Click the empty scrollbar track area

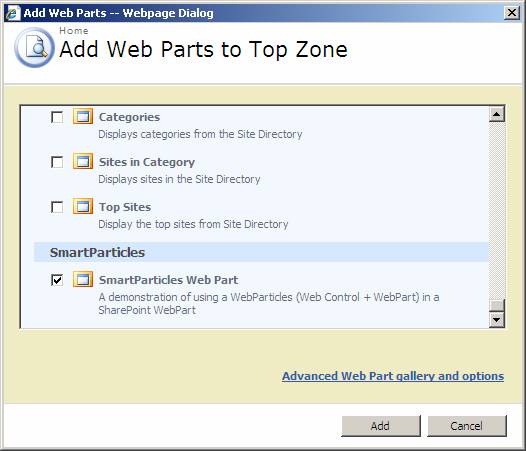pos(496,211)
